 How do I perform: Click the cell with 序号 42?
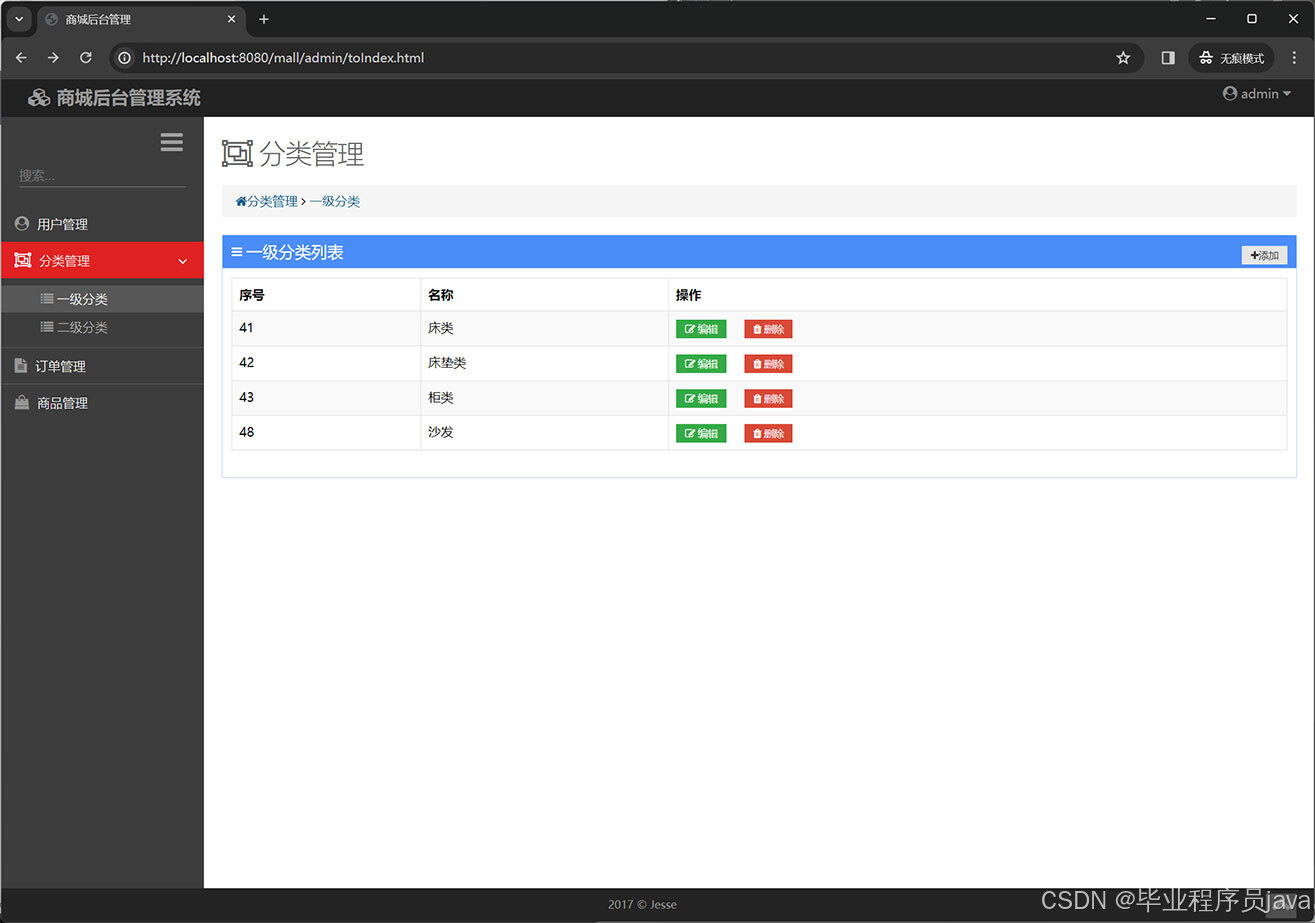pos(326,363)
